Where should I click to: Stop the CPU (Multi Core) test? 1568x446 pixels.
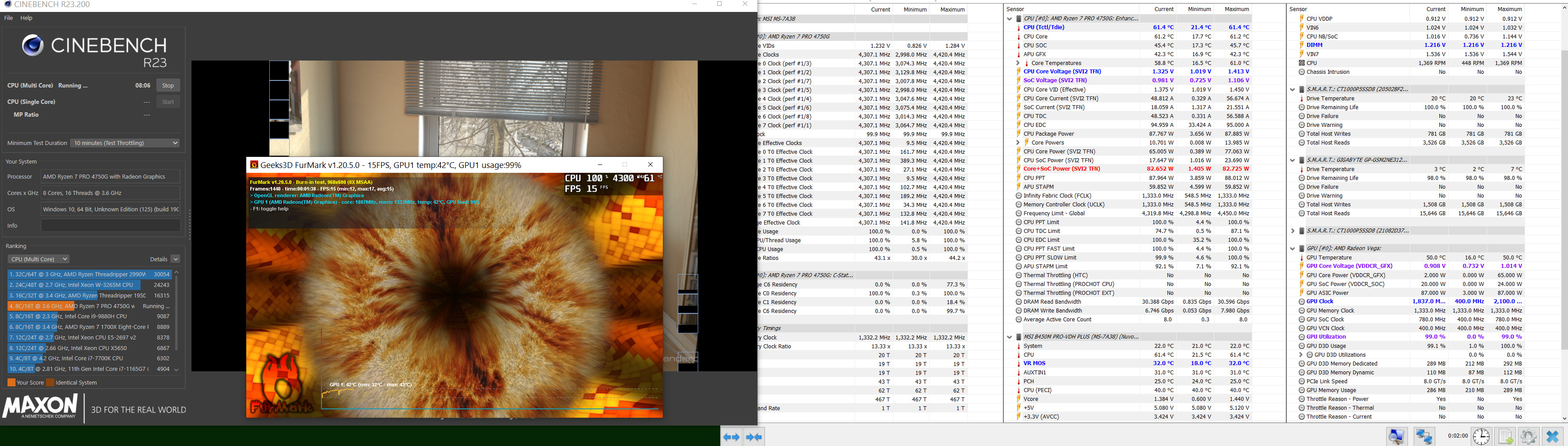click(168, 86)
